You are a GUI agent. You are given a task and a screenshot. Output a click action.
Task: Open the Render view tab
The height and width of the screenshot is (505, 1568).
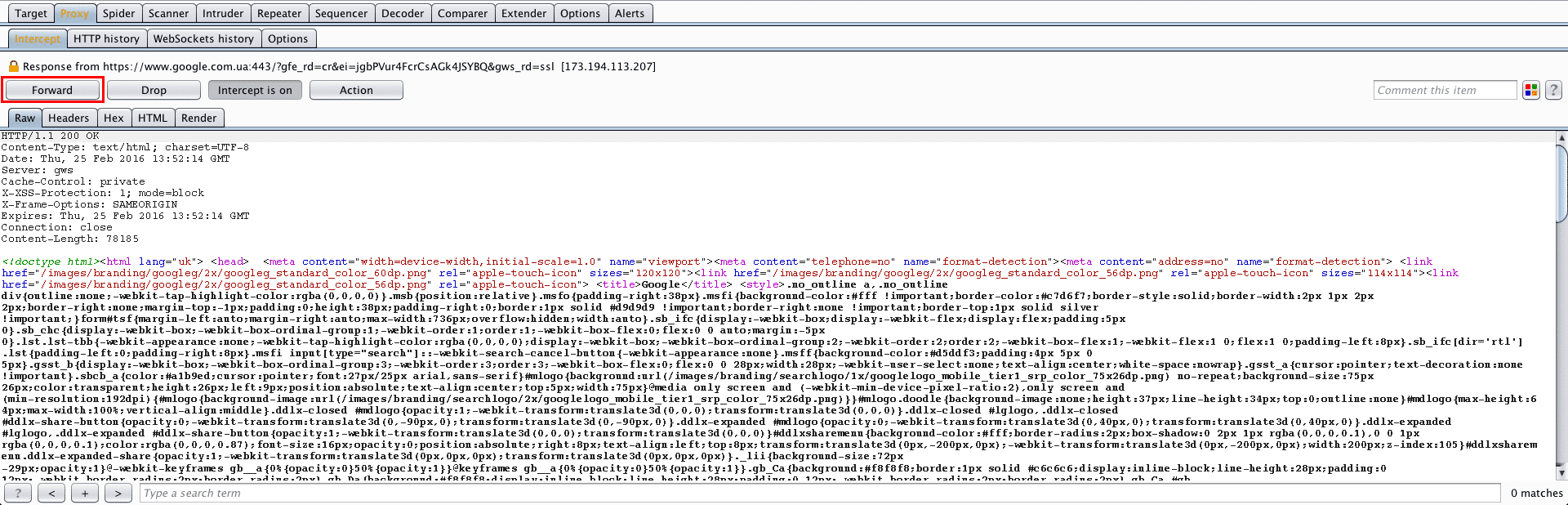click(199, 118)
